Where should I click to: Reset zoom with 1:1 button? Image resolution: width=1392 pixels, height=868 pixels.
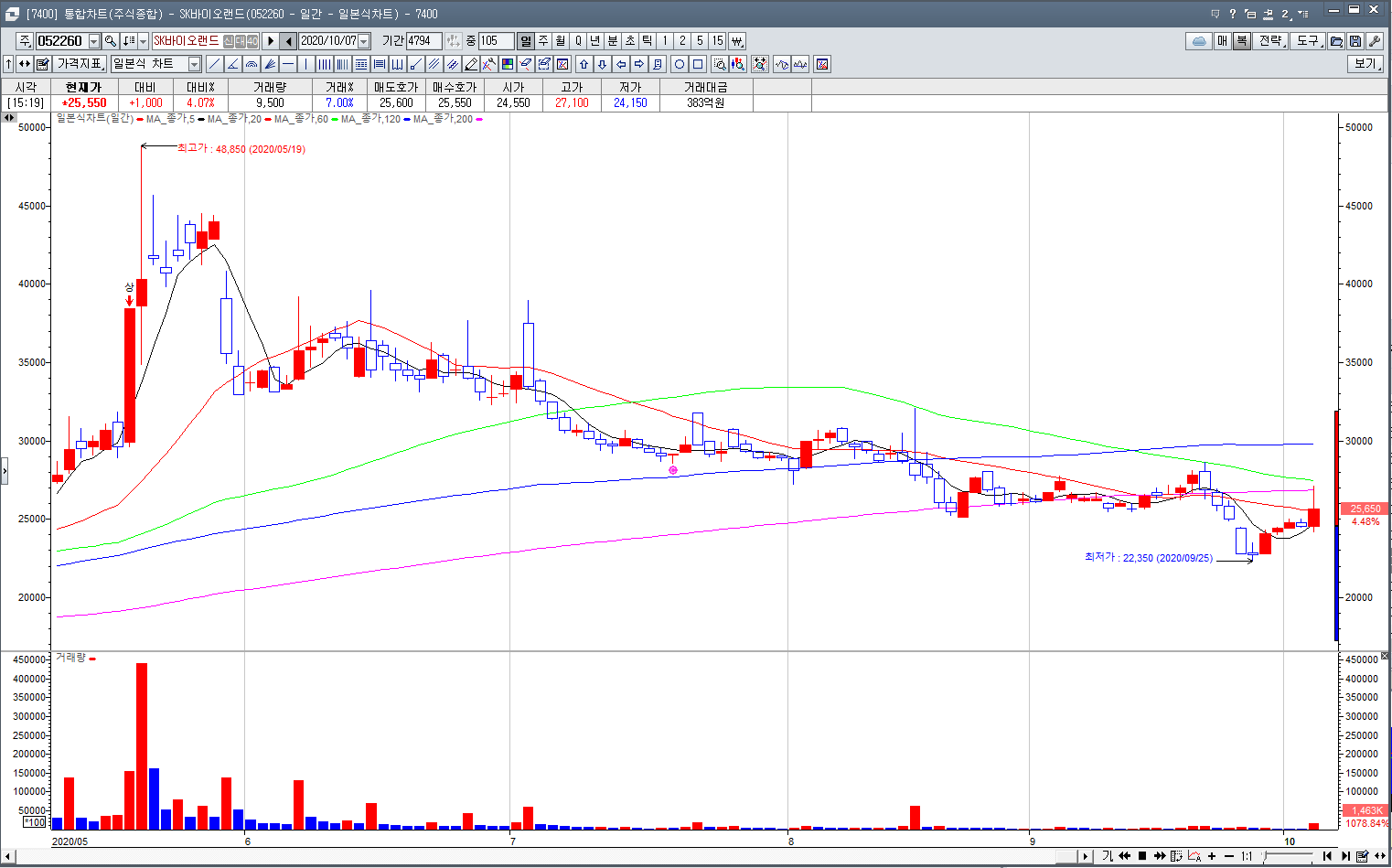(x=1247, y=856)
